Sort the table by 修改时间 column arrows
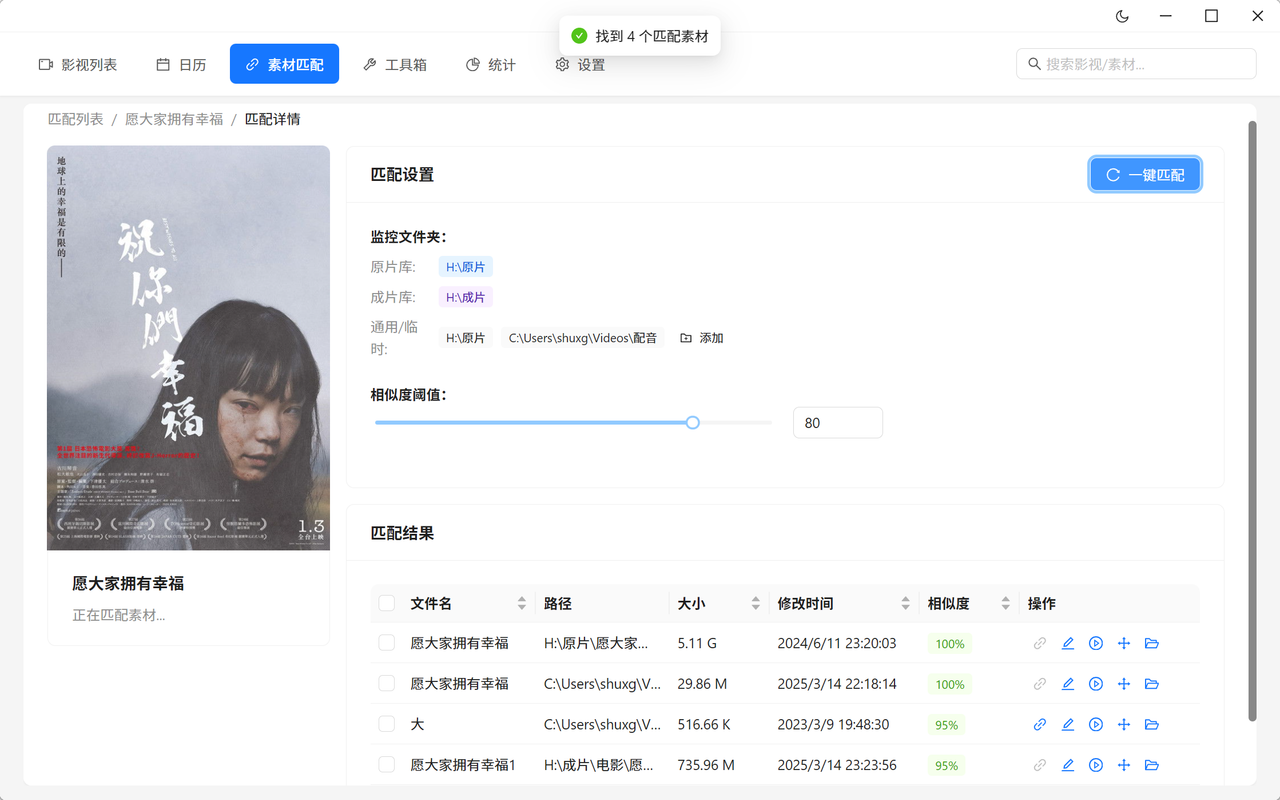 [x=906, y=603]
